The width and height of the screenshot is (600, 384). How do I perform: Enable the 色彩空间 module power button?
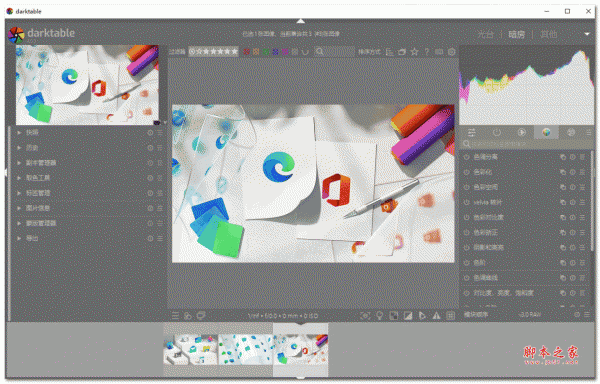point(466,187)
